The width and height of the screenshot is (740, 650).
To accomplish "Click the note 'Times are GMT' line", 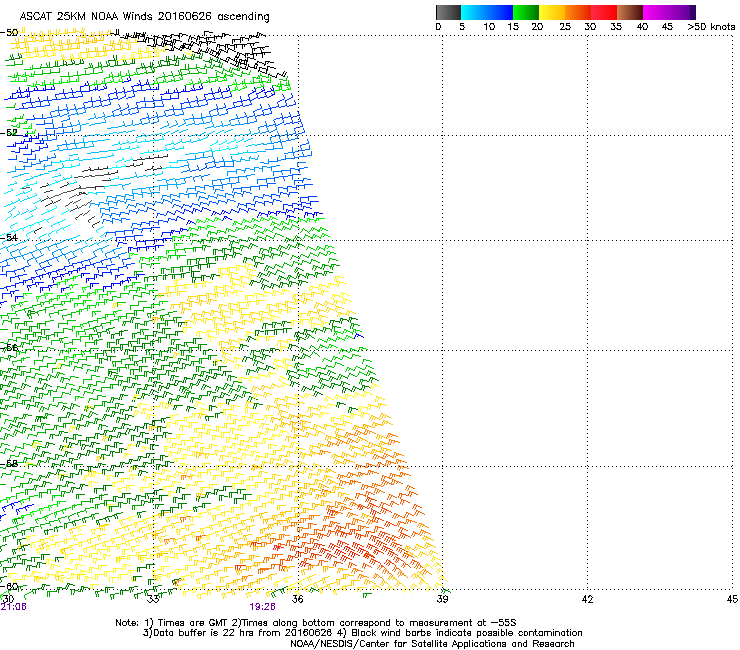I will pos(316,623).
